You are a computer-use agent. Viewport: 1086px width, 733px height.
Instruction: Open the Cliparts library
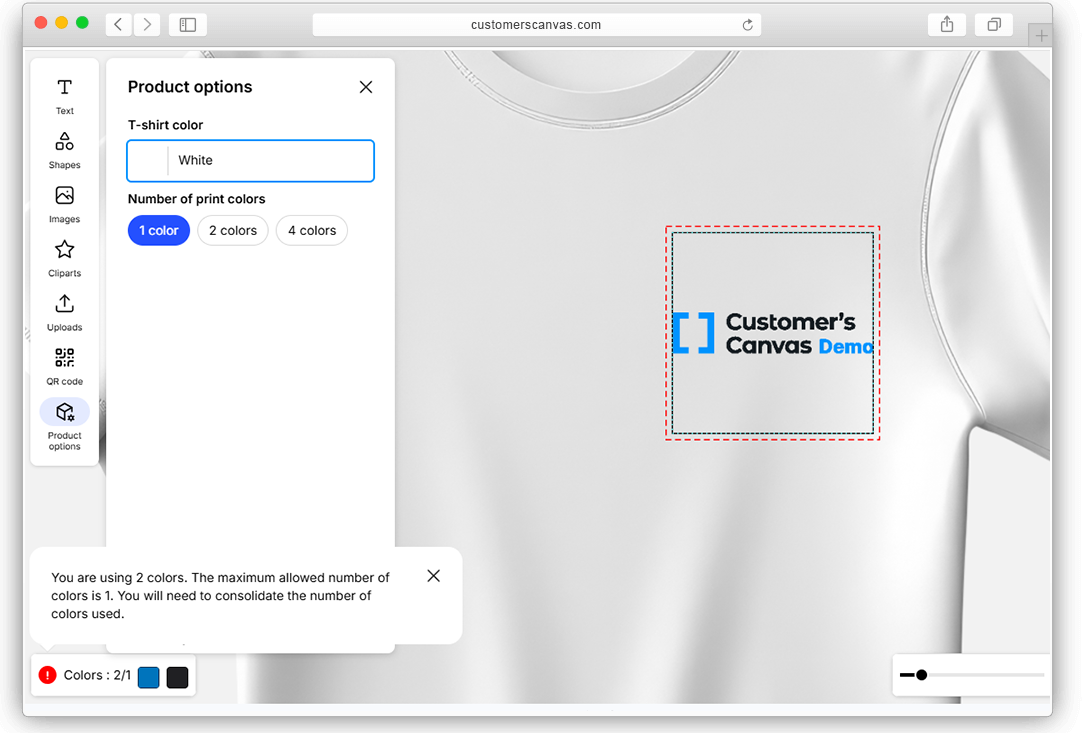pos(65,257)
